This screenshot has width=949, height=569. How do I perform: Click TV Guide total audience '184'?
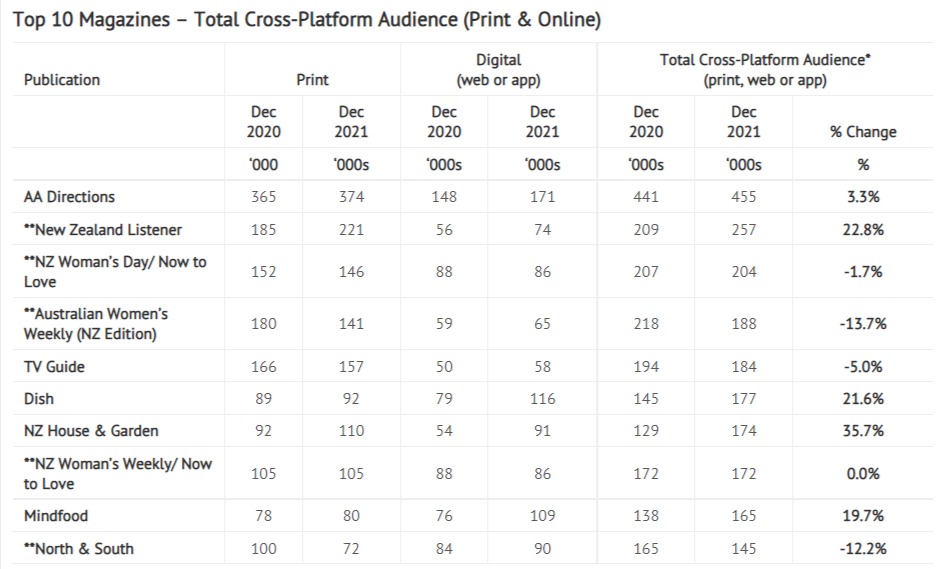[743, 367]
